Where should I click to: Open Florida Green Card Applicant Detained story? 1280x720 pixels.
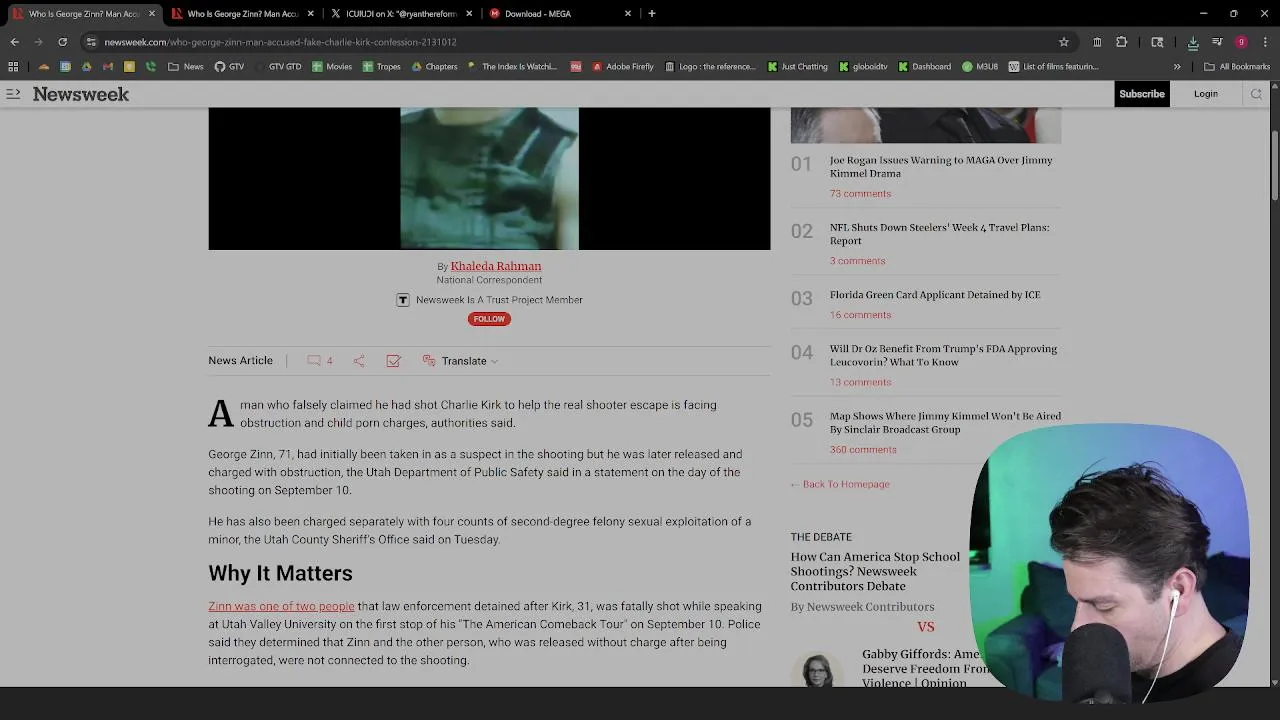[935, 295]
